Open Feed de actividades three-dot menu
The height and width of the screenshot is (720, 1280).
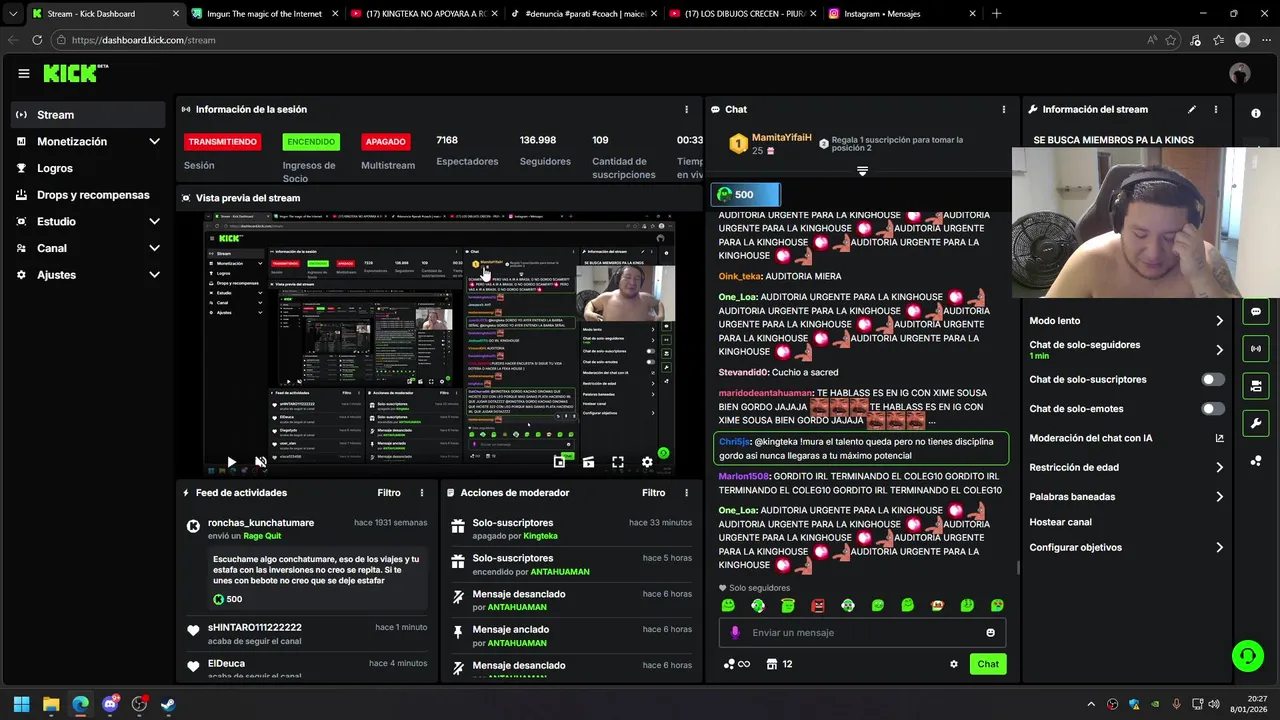pyautogui.click(x=422, y=493)
